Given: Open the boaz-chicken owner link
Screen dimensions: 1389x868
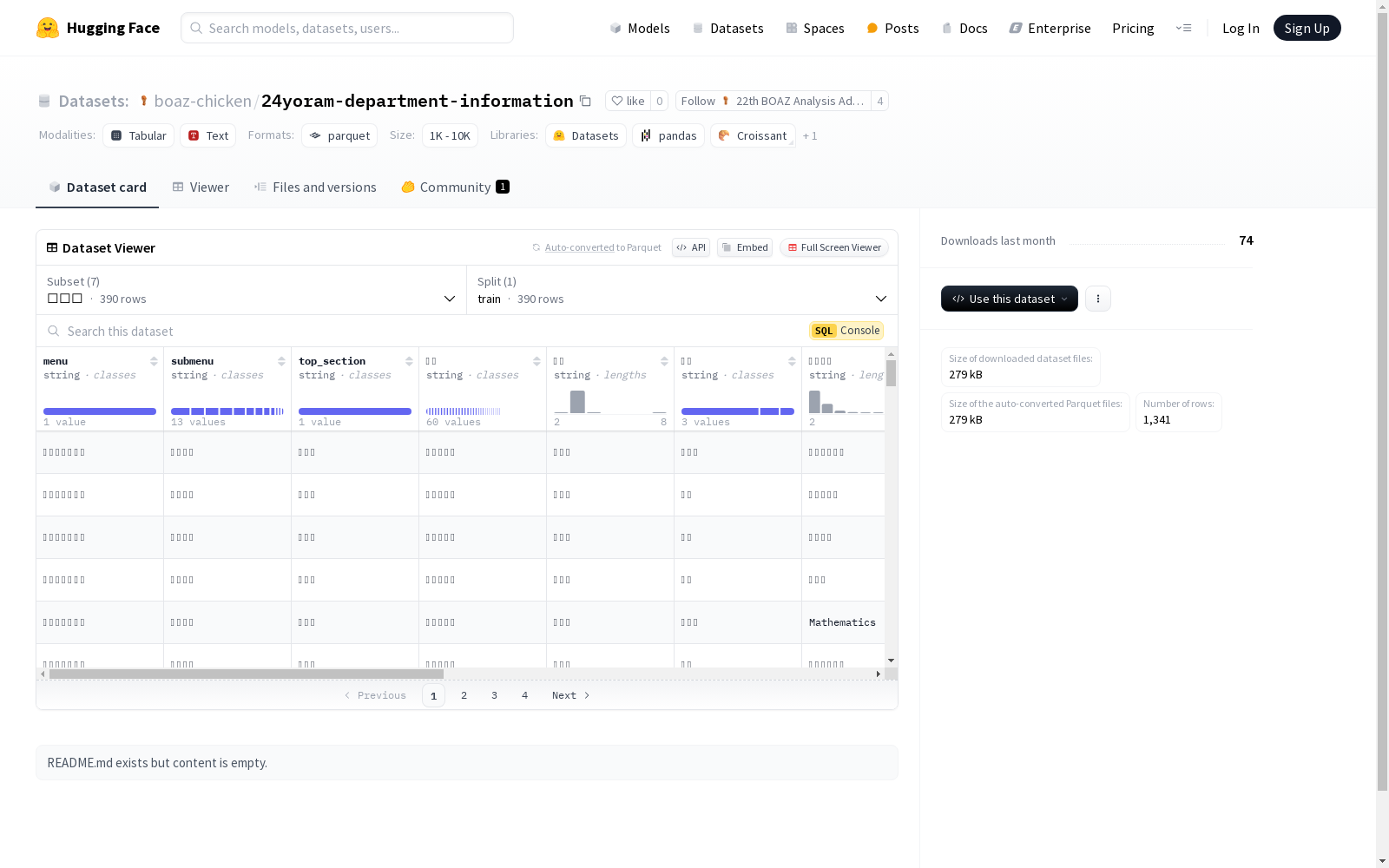Looking at the screenshot, I should tap(202, 102).
